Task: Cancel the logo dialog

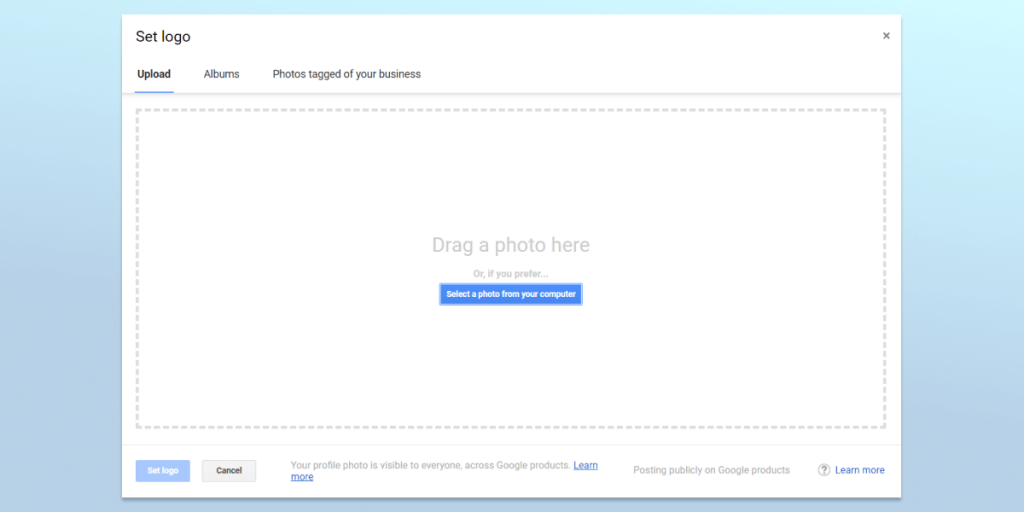Action: click(229, 471)
